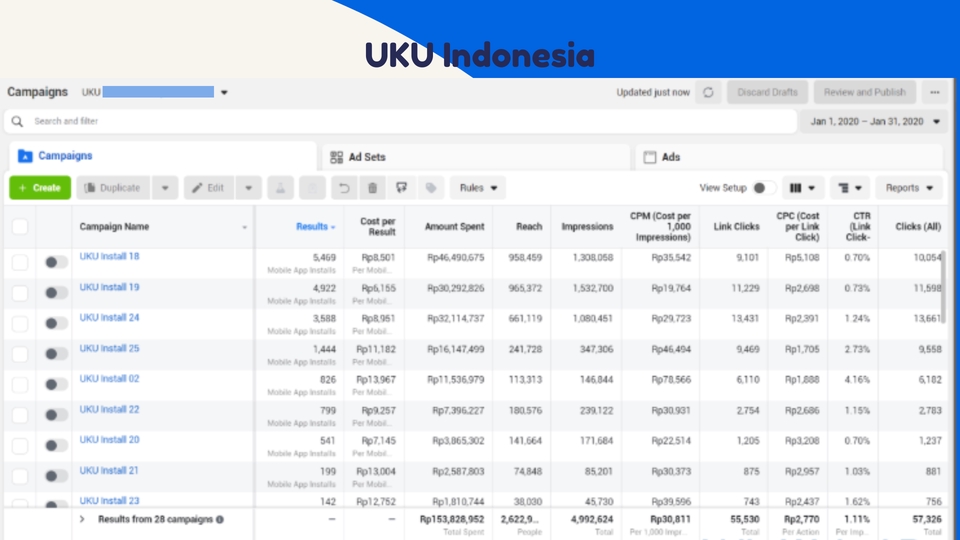Toggle UKU Install 18 campaign on/off
The width and height of the screenshot is (960, 540).
click(x=56, y=262)
